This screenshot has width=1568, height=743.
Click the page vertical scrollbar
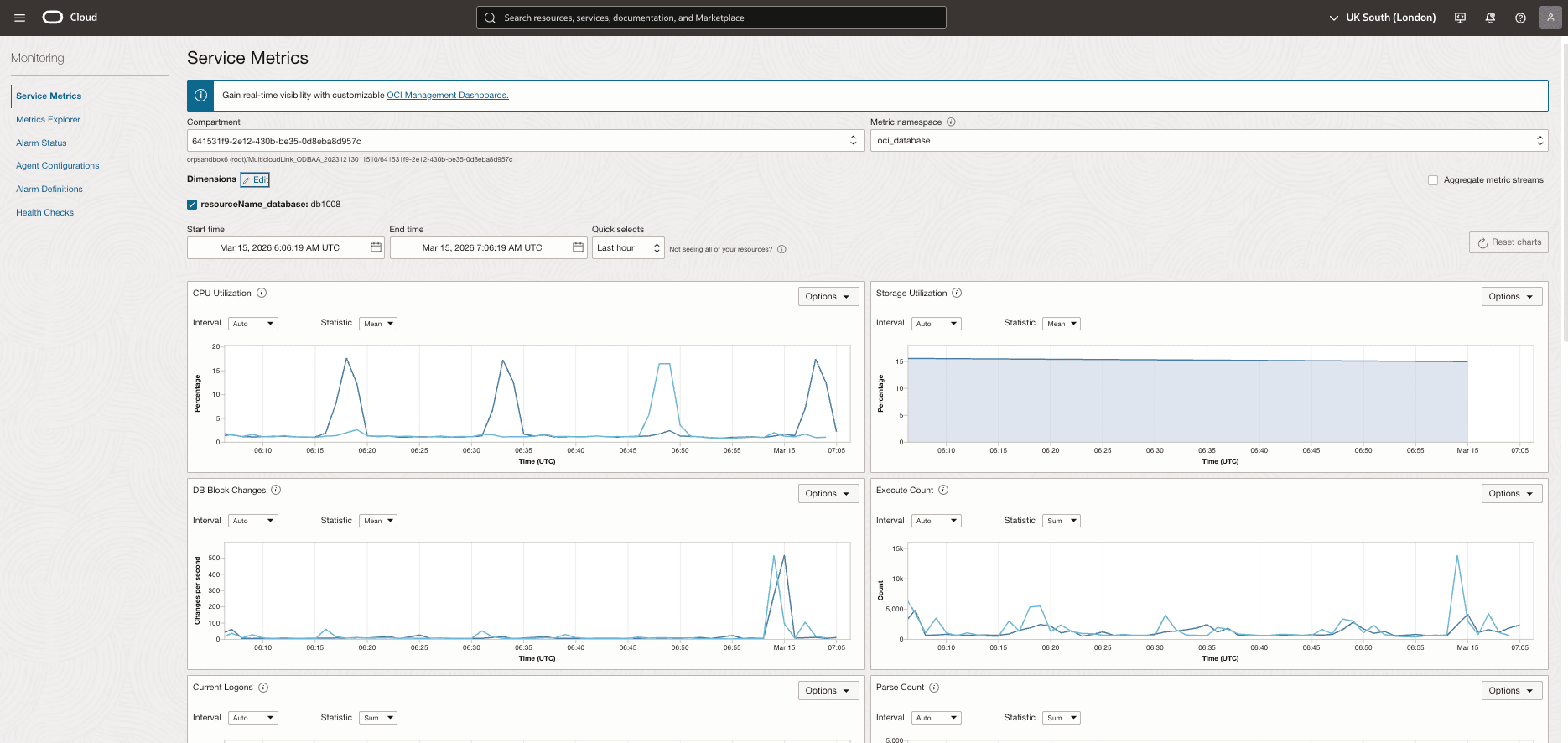pyautogui.click(x=1565, y=193)
